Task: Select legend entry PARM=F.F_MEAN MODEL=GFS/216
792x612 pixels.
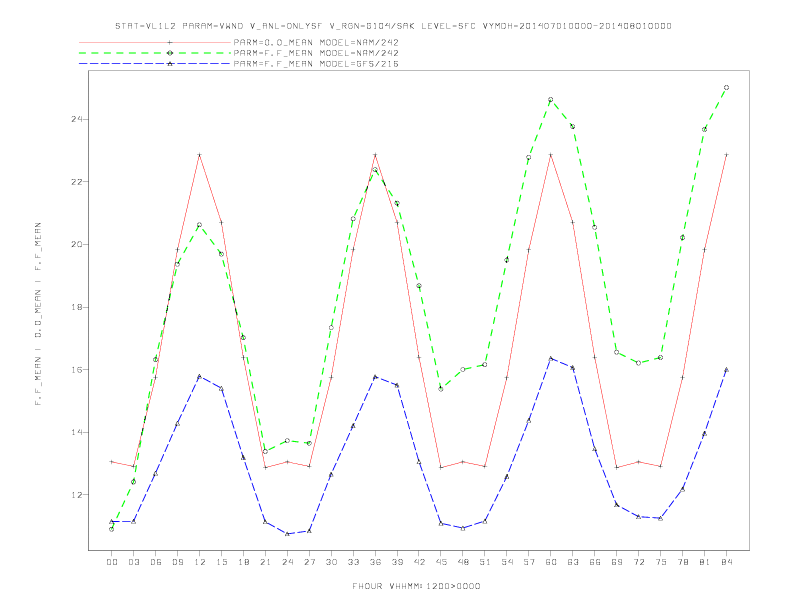Action: (x=316, y=64)
